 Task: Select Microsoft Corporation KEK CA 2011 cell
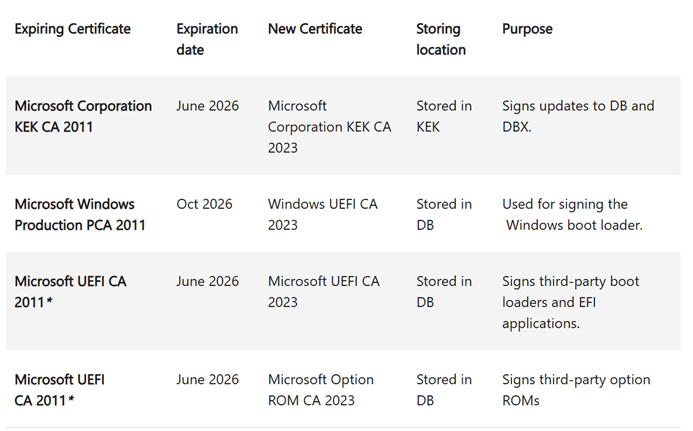point(83,116)
